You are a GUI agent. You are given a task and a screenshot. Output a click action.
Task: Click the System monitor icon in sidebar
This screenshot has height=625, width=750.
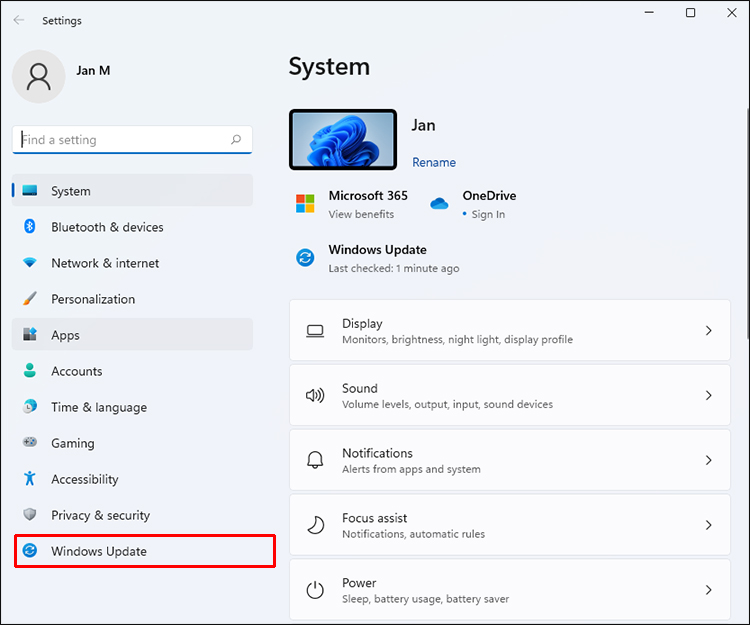(x=30, y=190)
